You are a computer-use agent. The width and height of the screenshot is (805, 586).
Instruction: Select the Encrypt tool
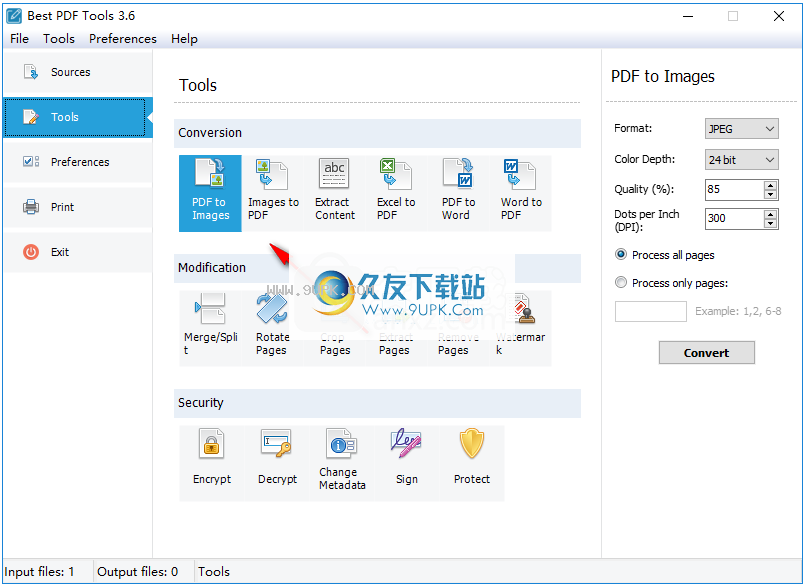212,463
